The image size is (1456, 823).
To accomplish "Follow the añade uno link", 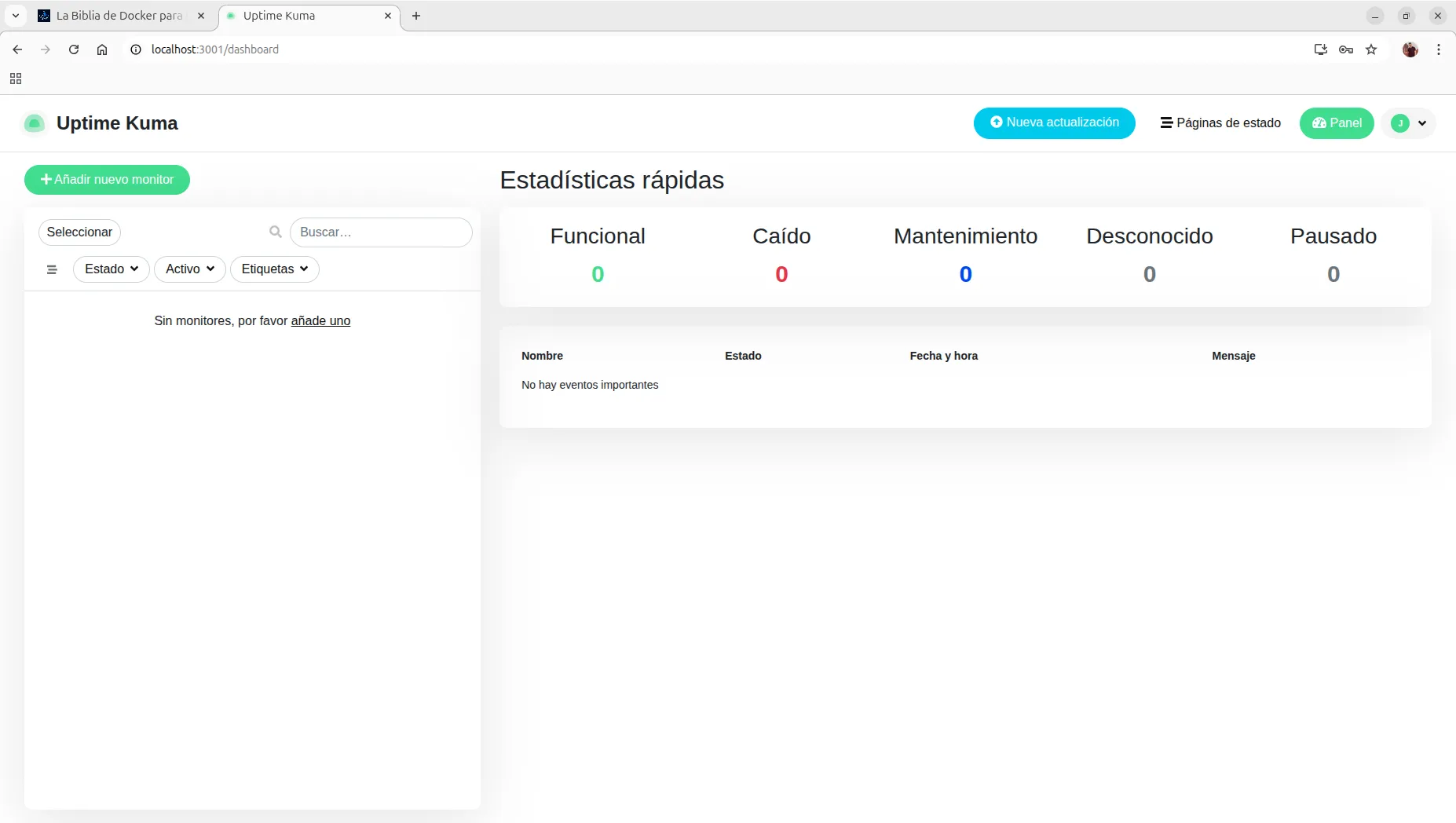I will point(320,320).
